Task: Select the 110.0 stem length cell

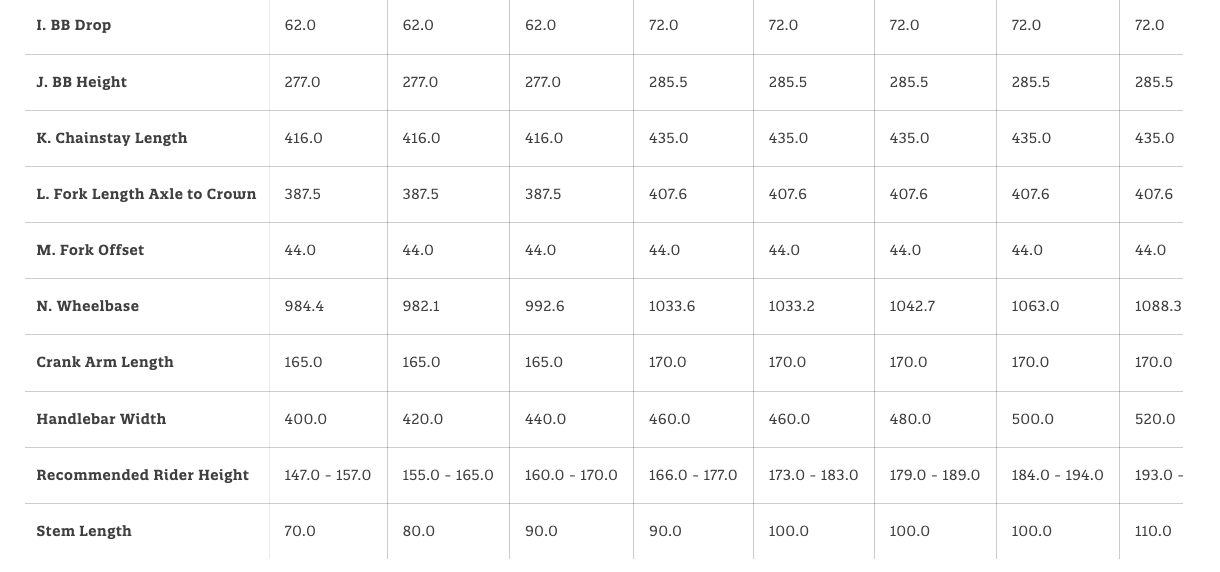Action: coord(1153,531)
